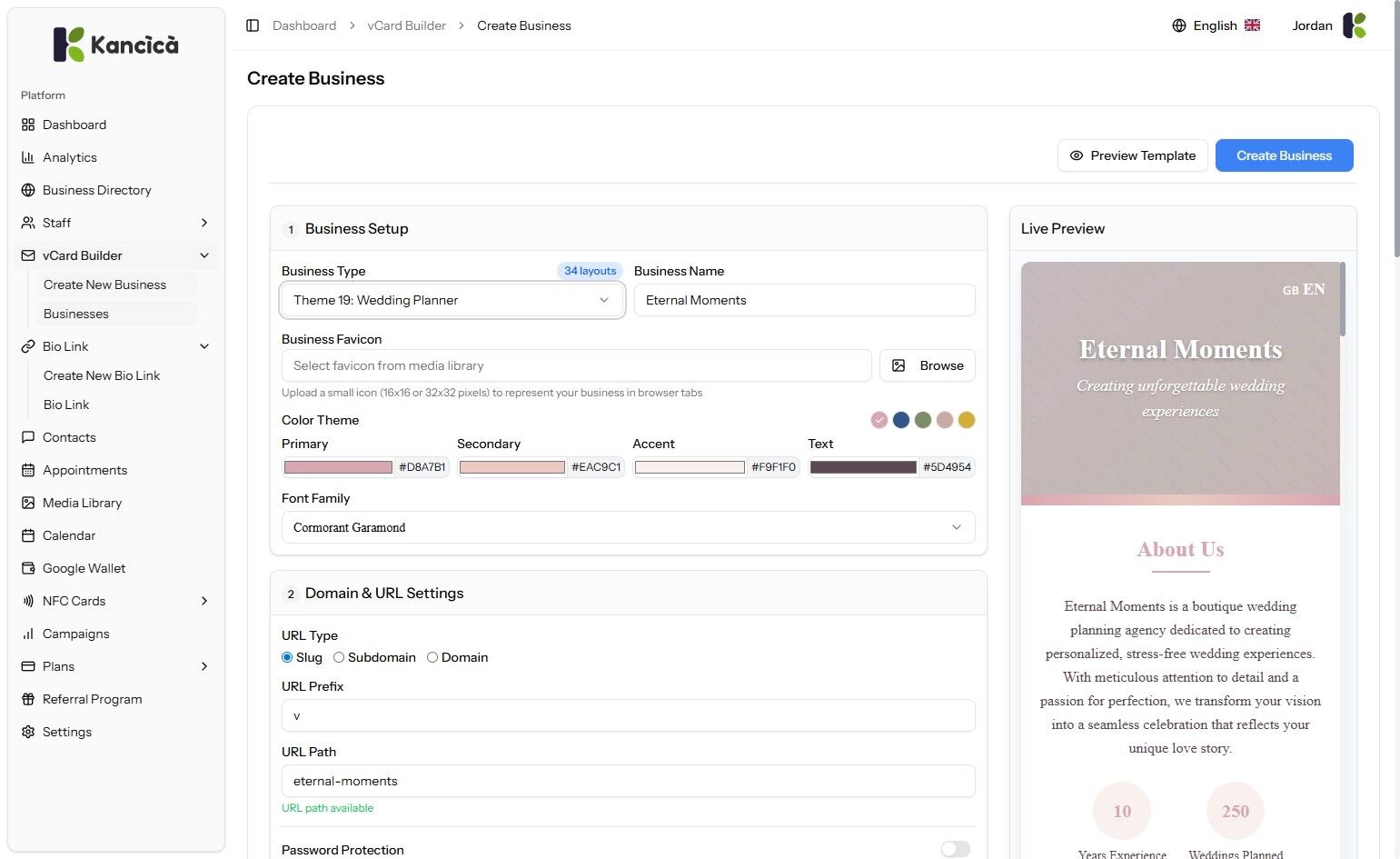
Task: Expand the Staff submenu chevron
Action: click(x=204, y=223)
